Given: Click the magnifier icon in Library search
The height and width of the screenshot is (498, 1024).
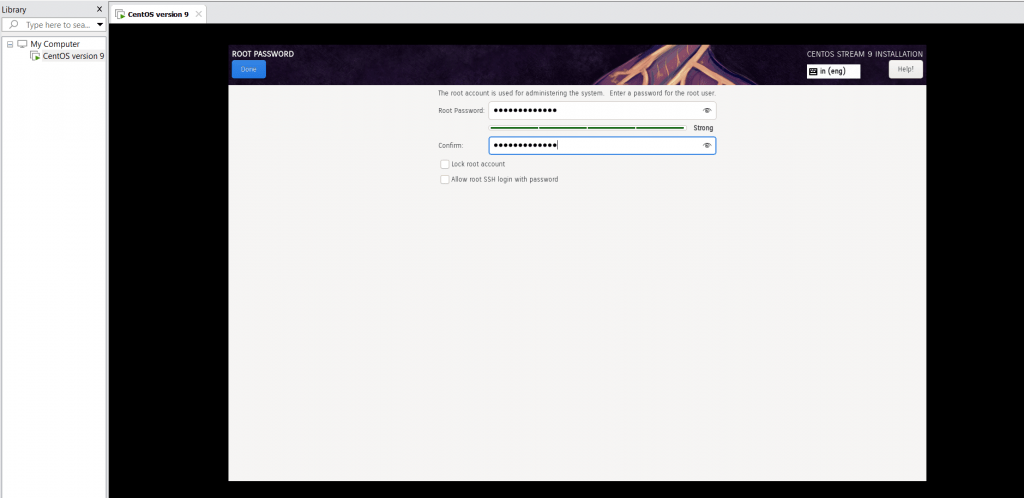Looking at the screenshot, I should pos(14,25).
